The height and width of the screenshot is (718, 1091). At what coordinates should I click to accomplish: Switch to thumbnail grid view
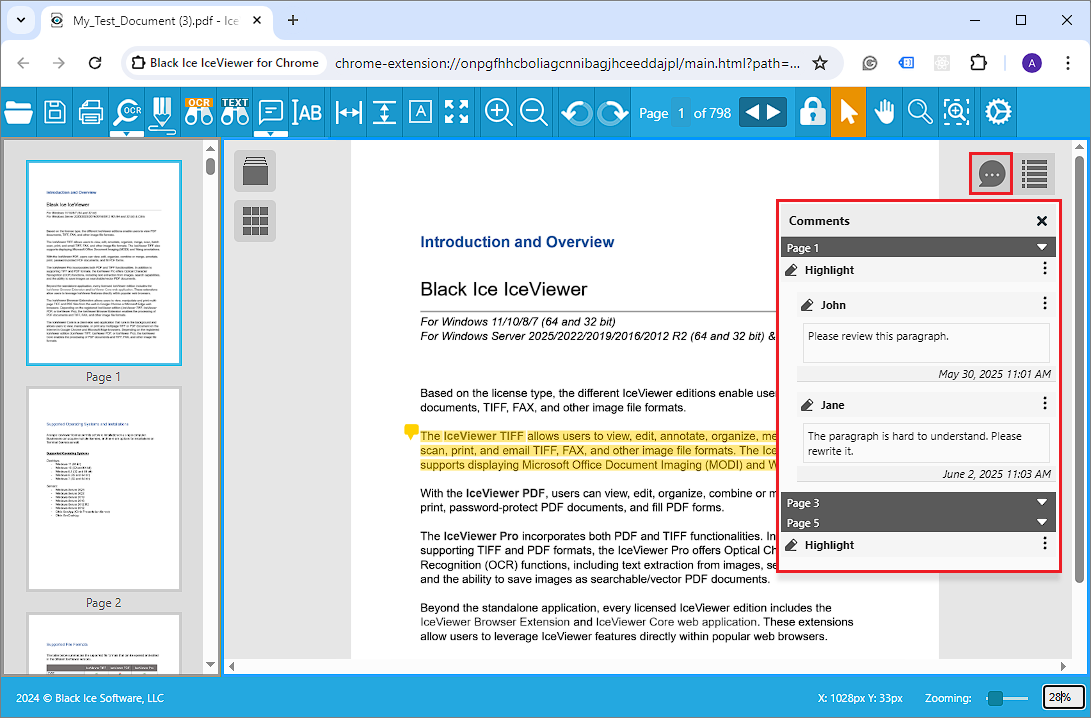click(x=255, y=221)
